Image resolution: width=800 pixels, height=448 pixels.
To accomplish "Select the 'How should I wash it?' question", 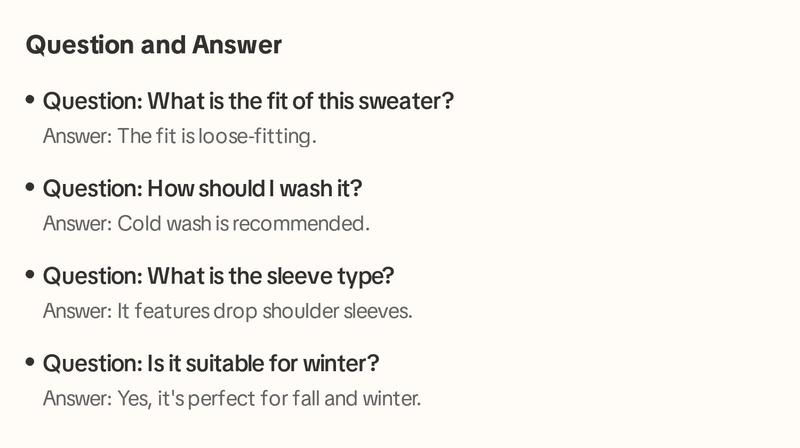I will coord(203,188).
